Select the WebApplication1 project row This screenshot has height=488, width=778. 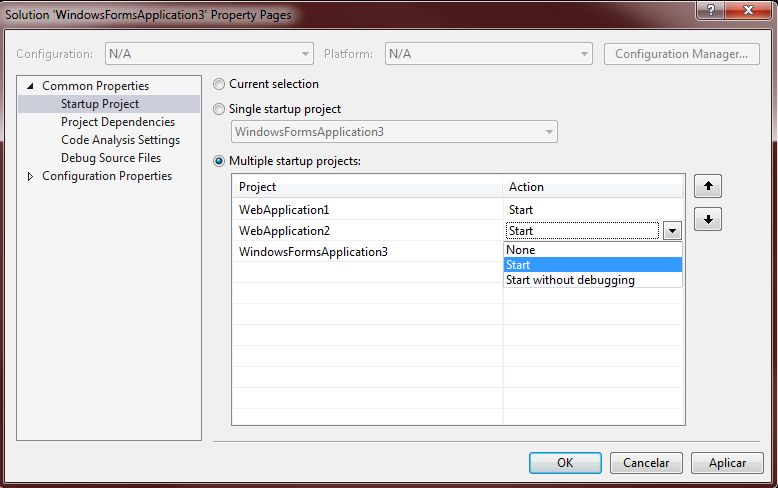(367, 210)
